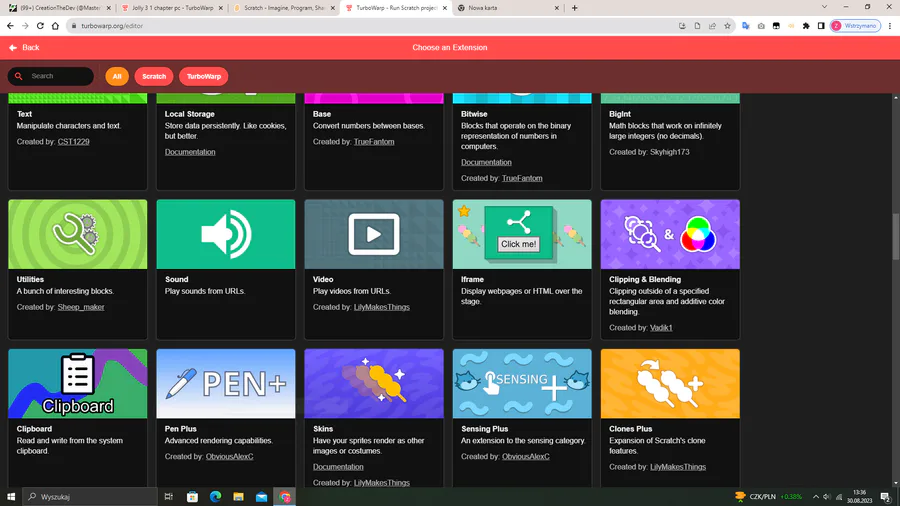Add the Skins extension image
The width and height of the screenshot is (900, 506).
pos(374,383)
